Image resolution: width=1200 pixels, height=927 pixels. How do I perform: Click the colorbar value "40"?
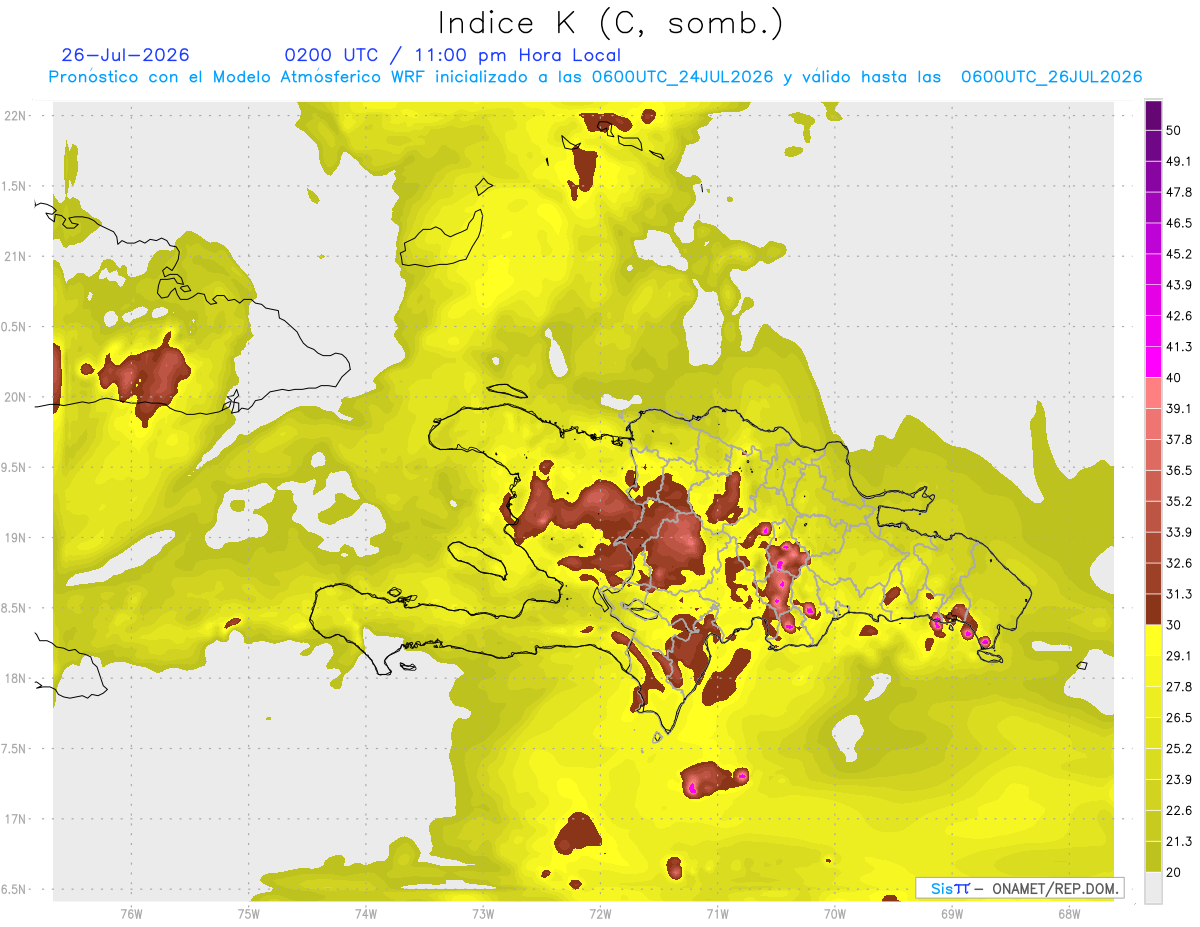coord(1174,377)
